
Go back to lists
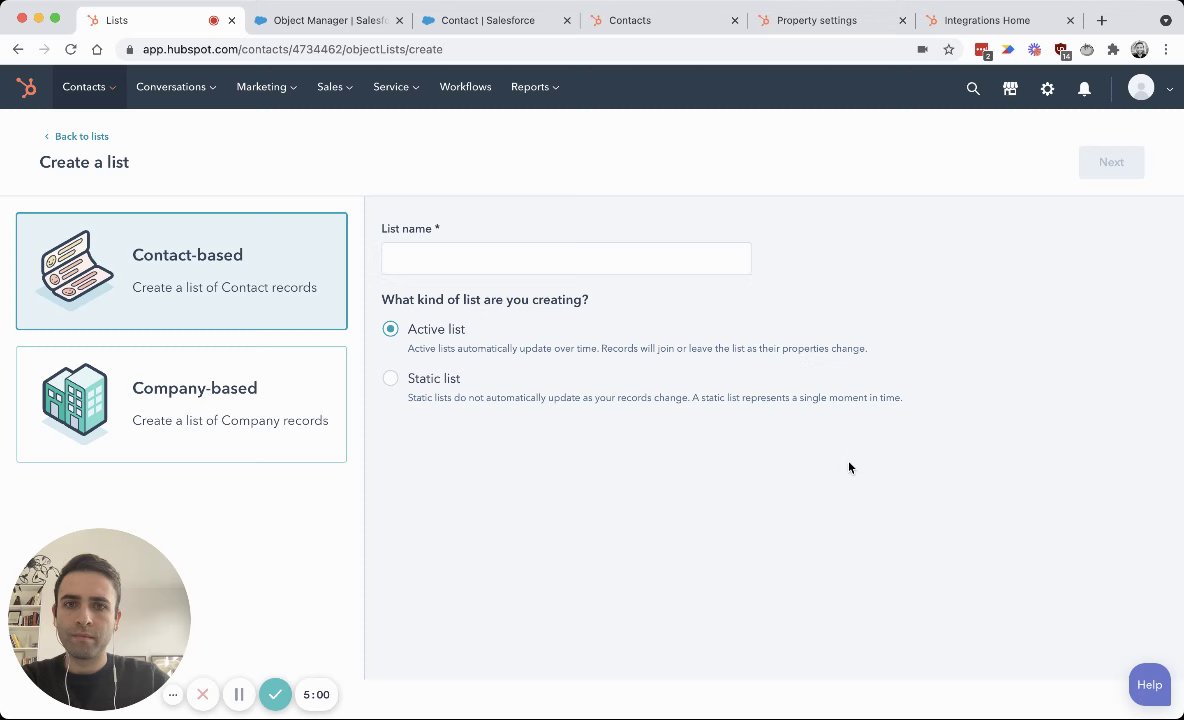81,136
